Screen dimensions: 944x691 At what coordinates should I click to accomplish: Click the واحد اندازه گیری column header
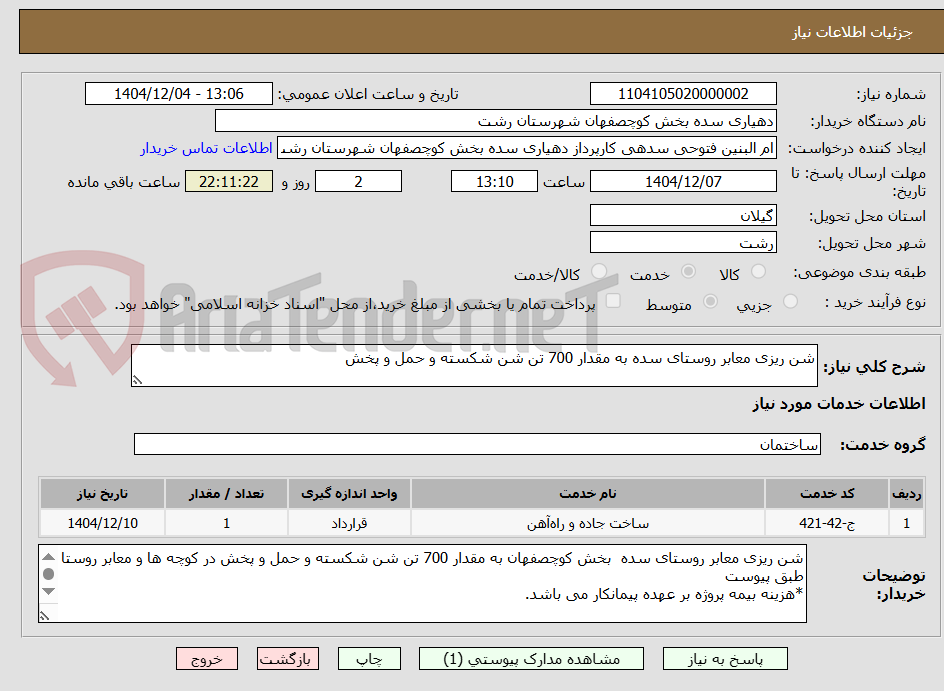pos(349,494)
